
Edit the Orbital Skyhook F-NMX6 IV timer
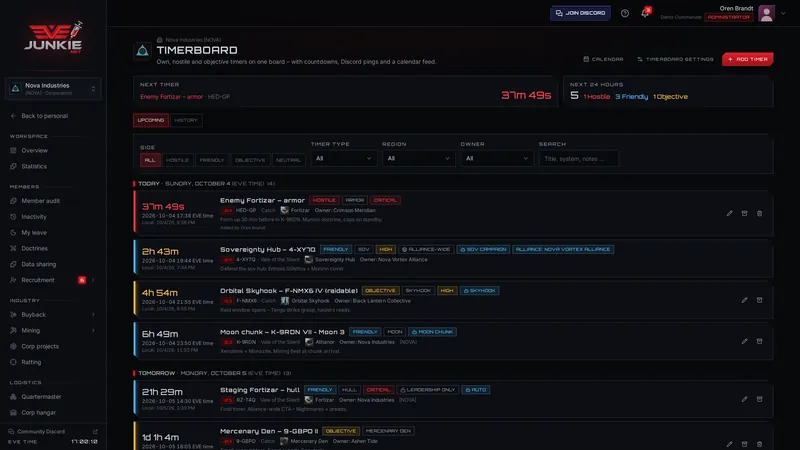(x=744, y=300)
